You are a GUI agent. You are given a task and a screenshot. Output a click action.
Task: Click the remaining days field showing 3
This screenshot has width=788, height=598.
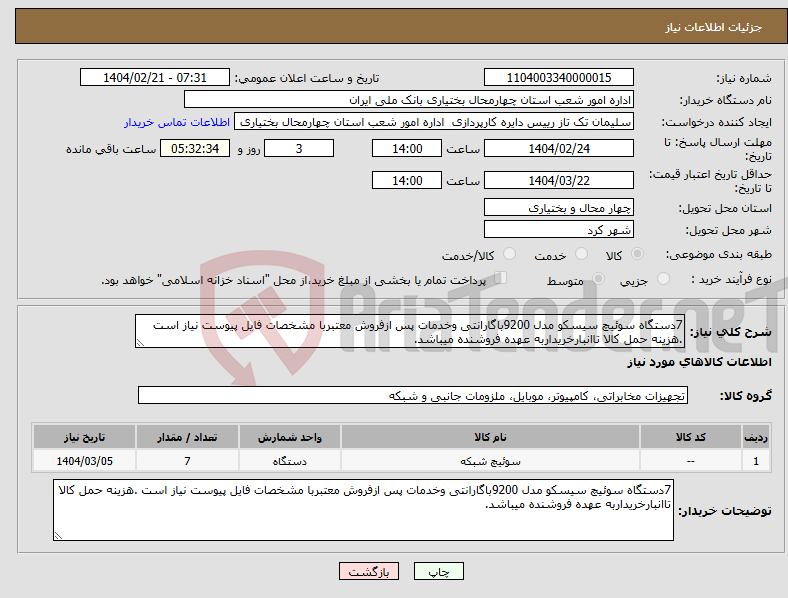pos(299,148)
